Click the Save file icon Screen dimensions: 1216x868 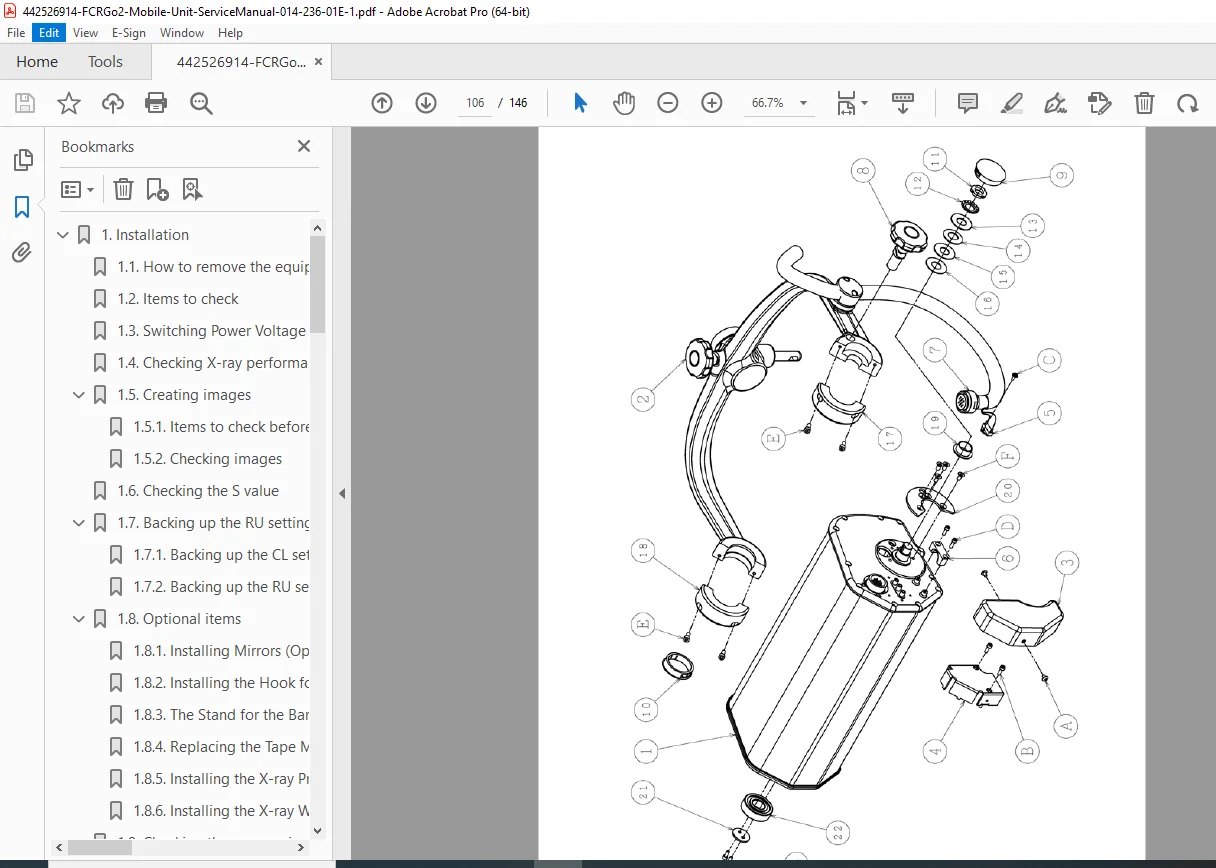point(25,103)
